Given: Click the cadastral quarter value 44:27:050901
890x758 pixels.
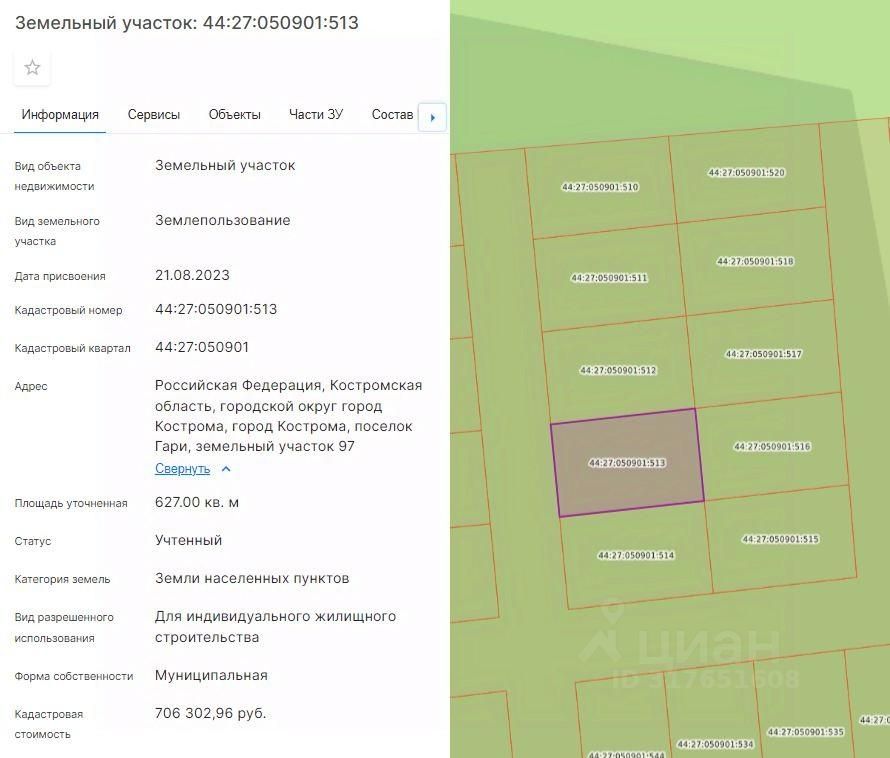Looking at the screenshot, I should [202, 347].
